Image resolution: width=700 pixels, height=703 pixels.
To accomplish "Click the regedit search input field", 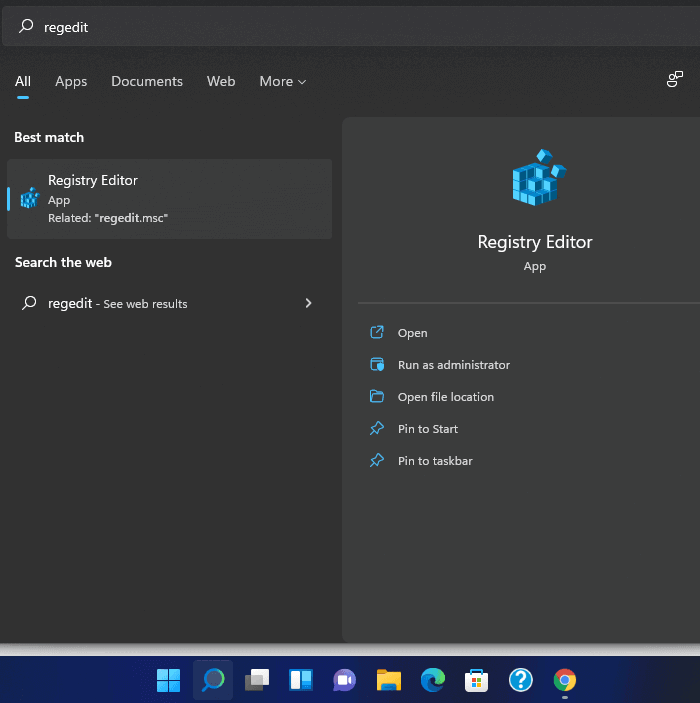I will point(351,26).
